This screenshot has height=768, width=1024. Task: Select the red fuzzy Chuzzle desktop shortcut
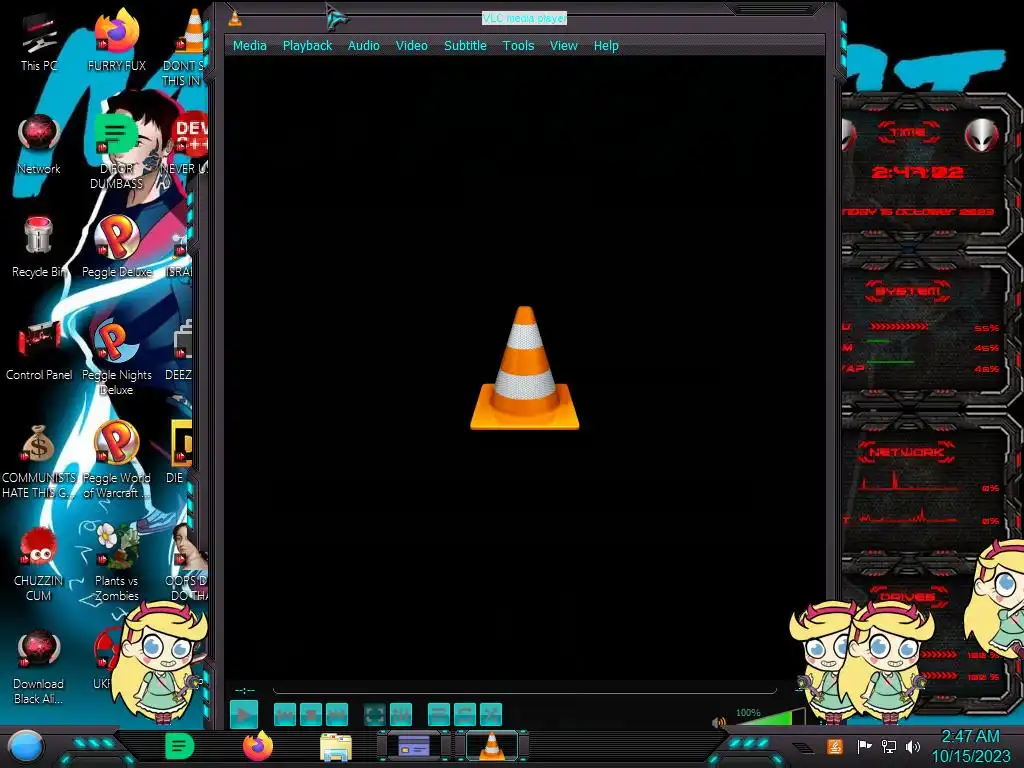(x=38, y=563)
